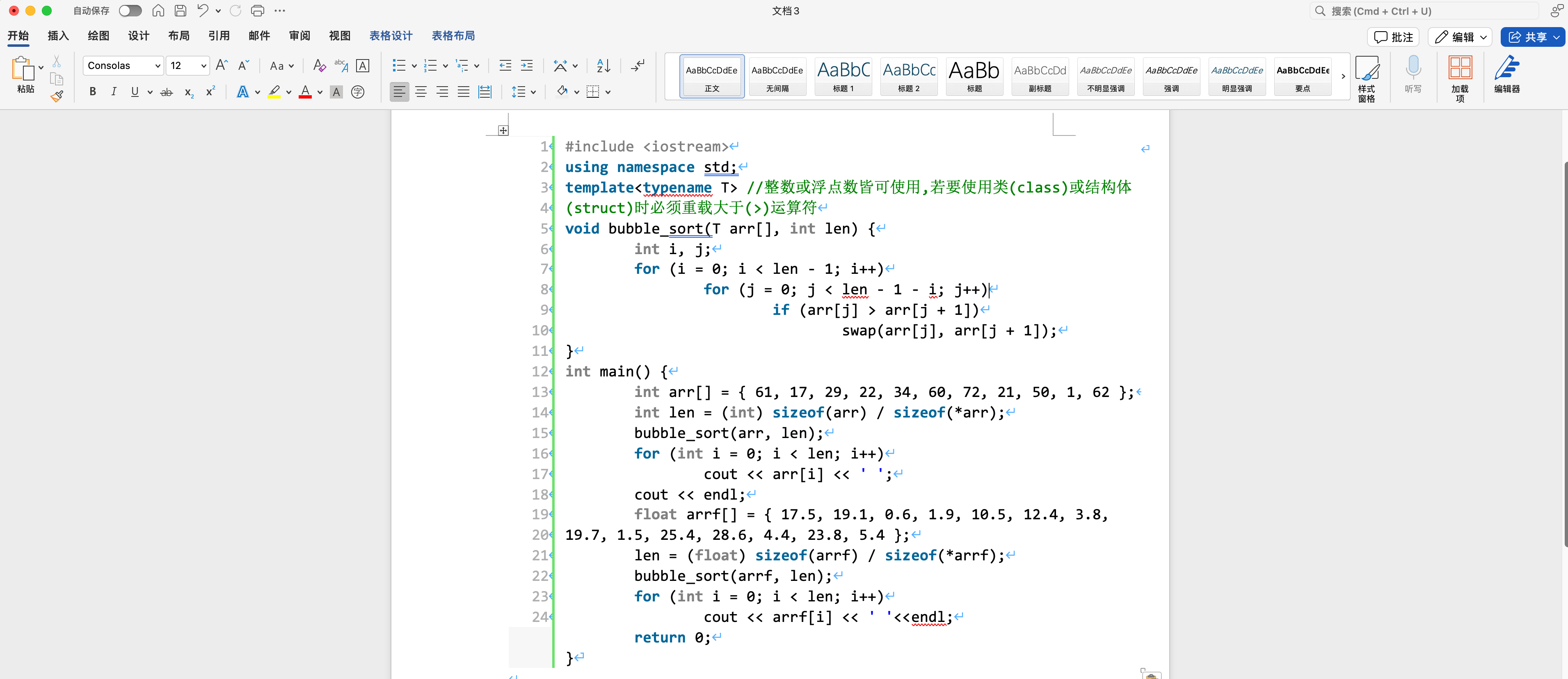This screenshot has width=1568, height=679.
Task: Expand the bullet list dropdown arrow
Action: tap(414, 66)
